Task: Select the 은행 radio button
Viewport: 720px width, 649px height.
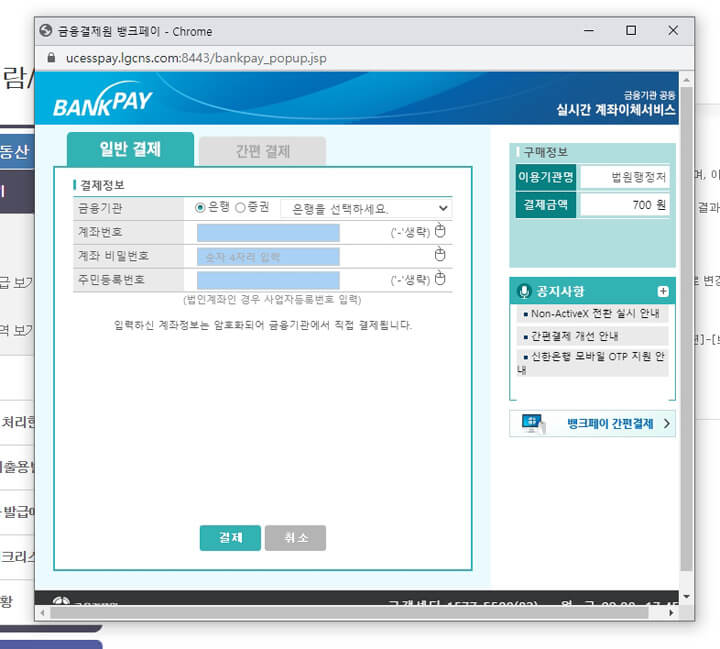Action: (x=200, y=208)
